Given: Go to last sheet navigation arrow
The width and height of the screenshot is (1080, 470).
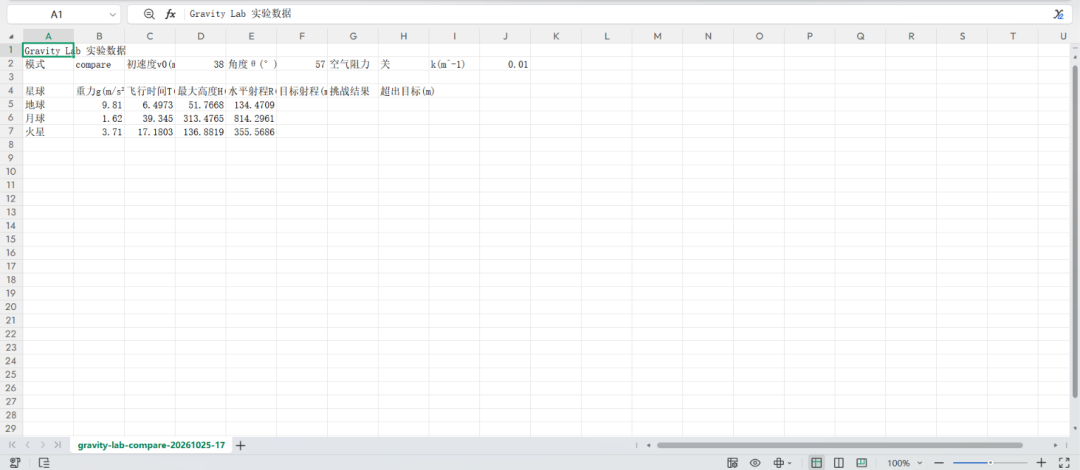Looking at the screenshot, I should click(57, 445).
